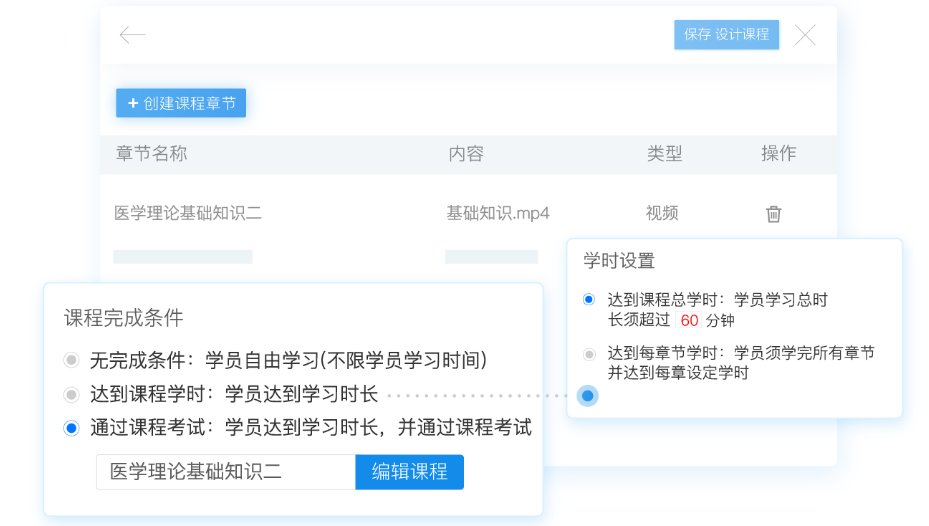Delete the 医学理论基础知识二 chapter row
The image size is (929, 526).
point(773,214)
